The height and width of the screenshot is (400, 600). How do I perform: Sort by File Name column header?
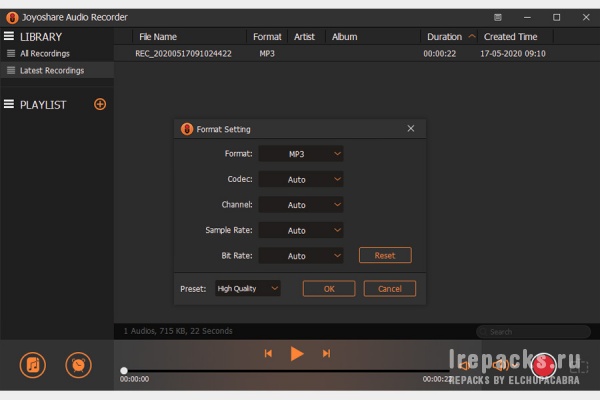158,37
